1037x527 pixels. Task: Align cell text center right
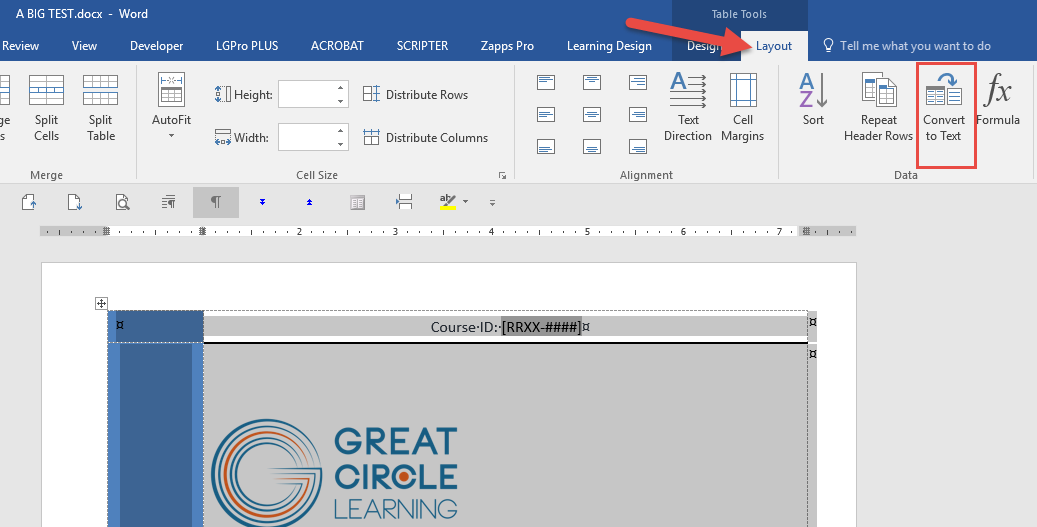[x=638, y=114]
